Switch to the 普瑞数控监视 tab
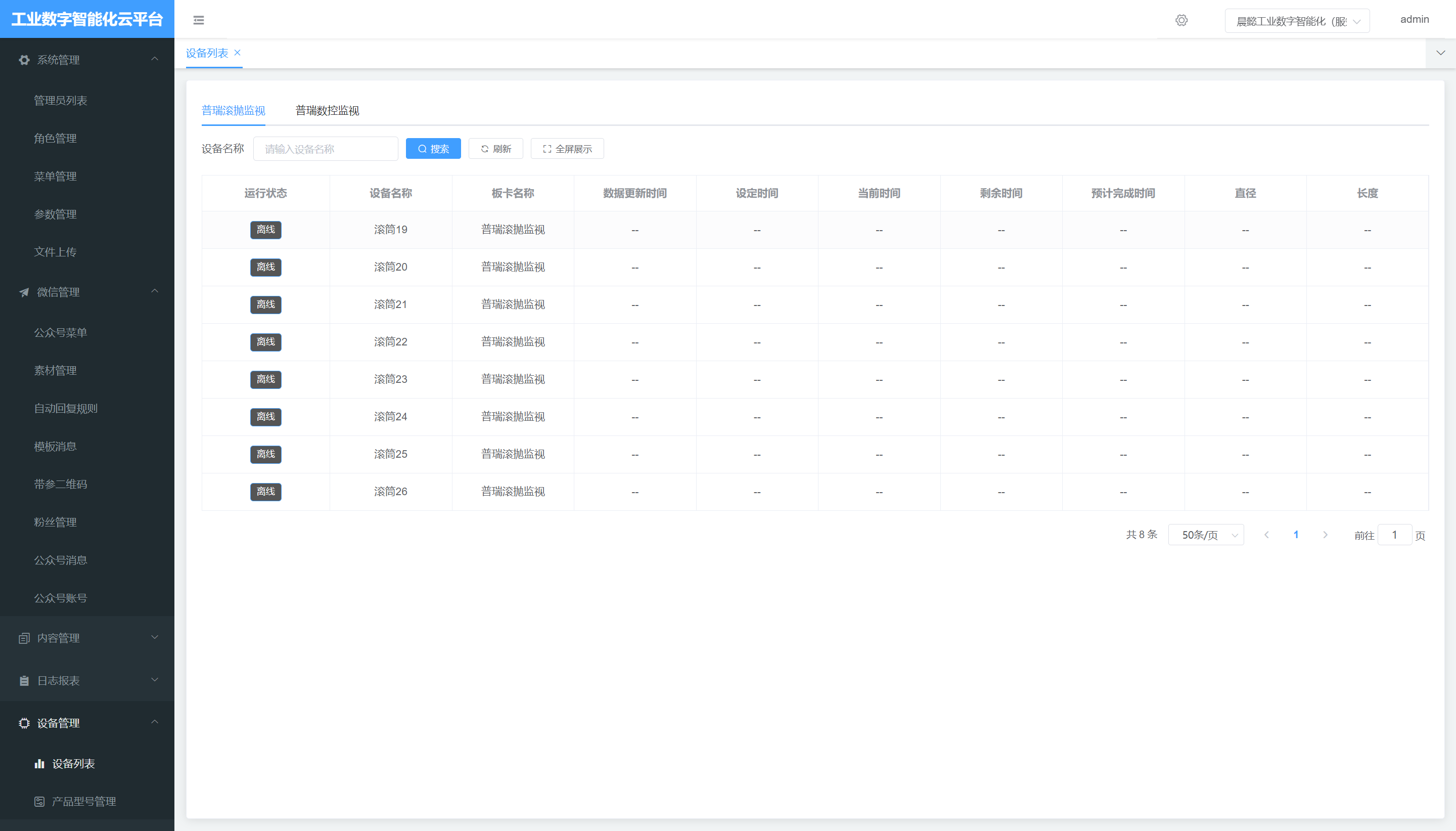The width and height of the screenshot is (1456, 831). 328,111
